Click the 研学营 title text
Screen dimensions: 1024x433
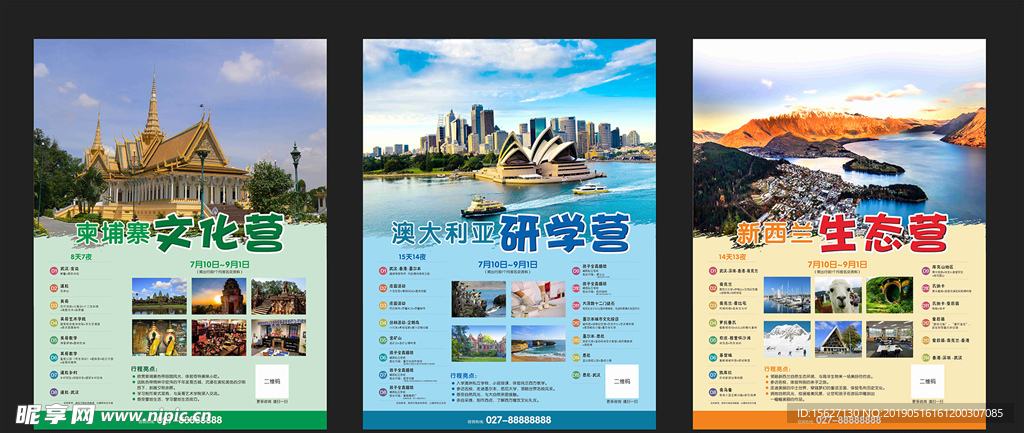(x=566, y=232)
